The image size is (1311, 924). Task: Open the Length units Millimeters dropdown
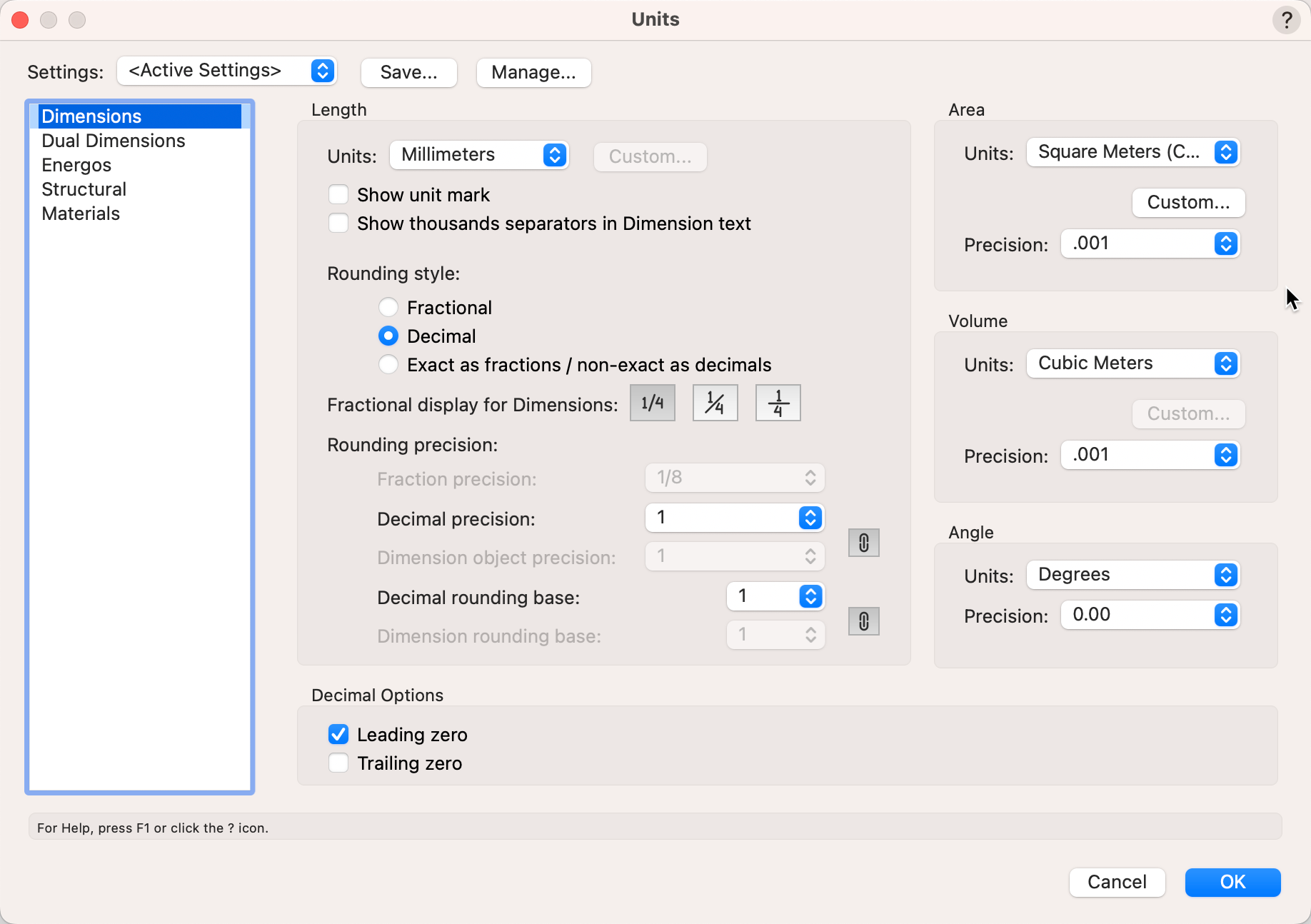click(x=478, y=155)
